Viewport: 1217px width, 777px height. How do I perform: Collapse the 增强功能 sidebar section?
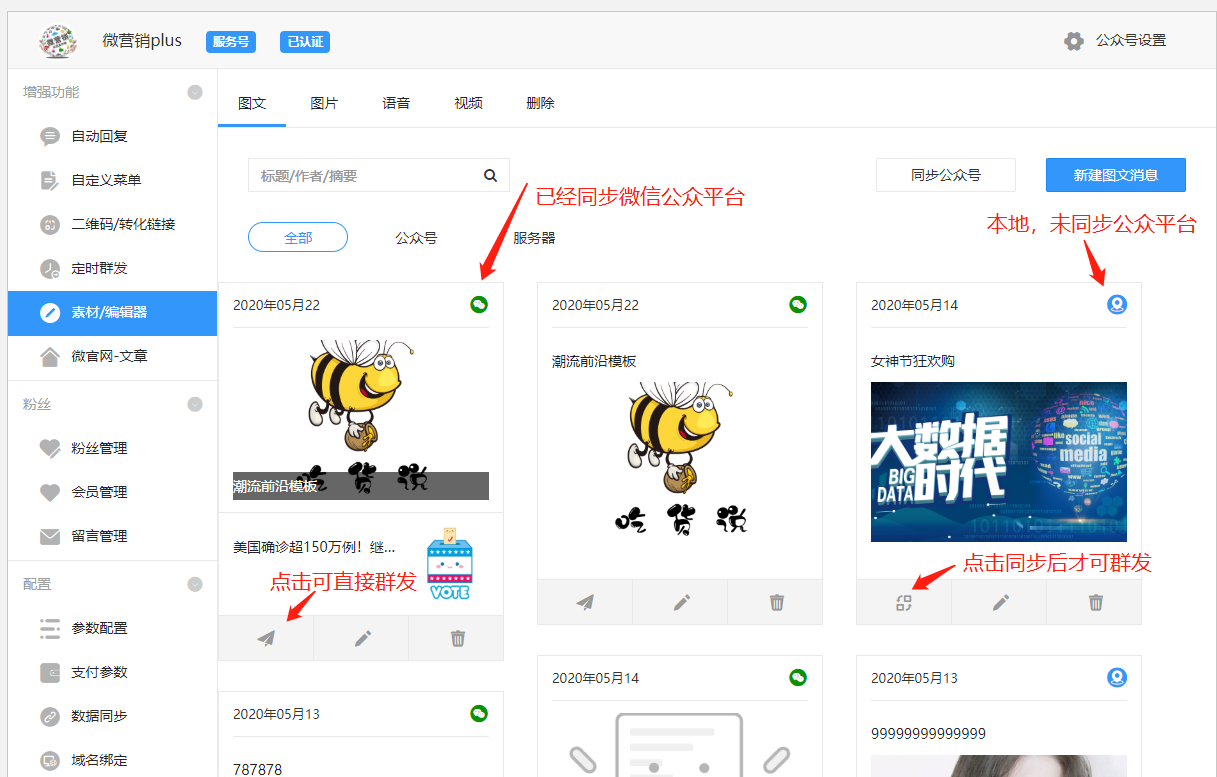(x=195, y=92)
